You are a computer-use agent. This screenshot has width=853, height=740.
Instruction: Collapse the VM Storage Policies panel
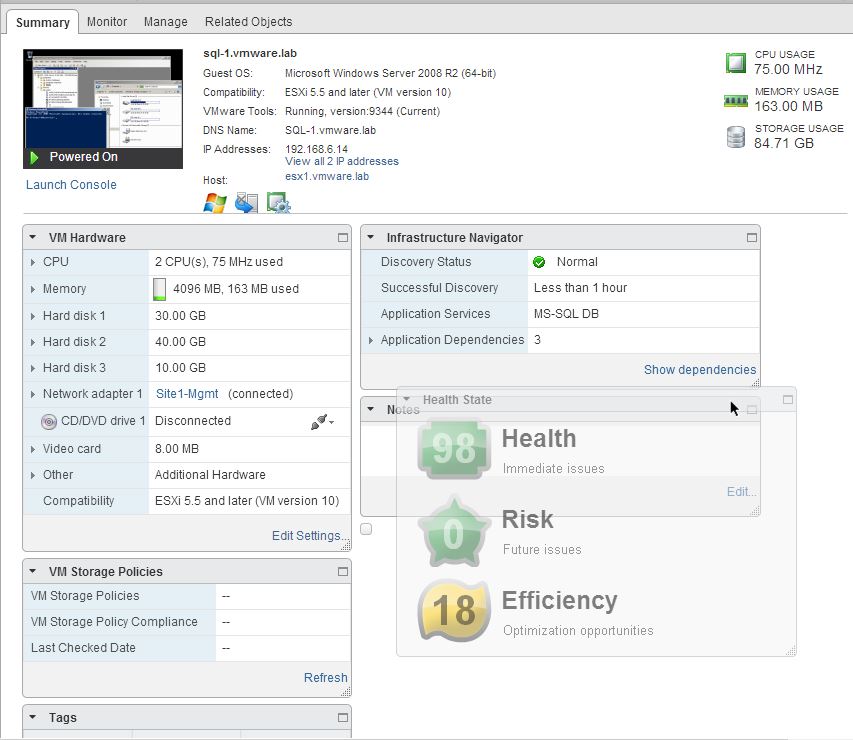click(x=33, y=571)
